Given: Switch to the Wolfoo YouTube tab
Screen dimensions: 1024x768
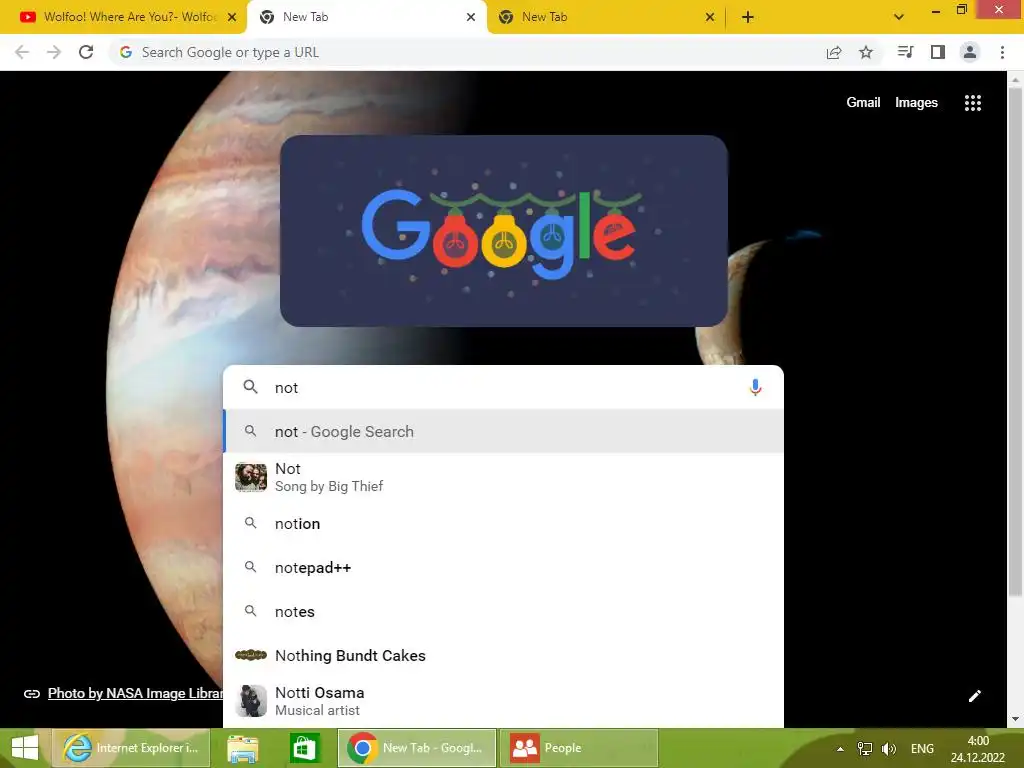Looking at the screenshot, I should click(x=123, y=17).
